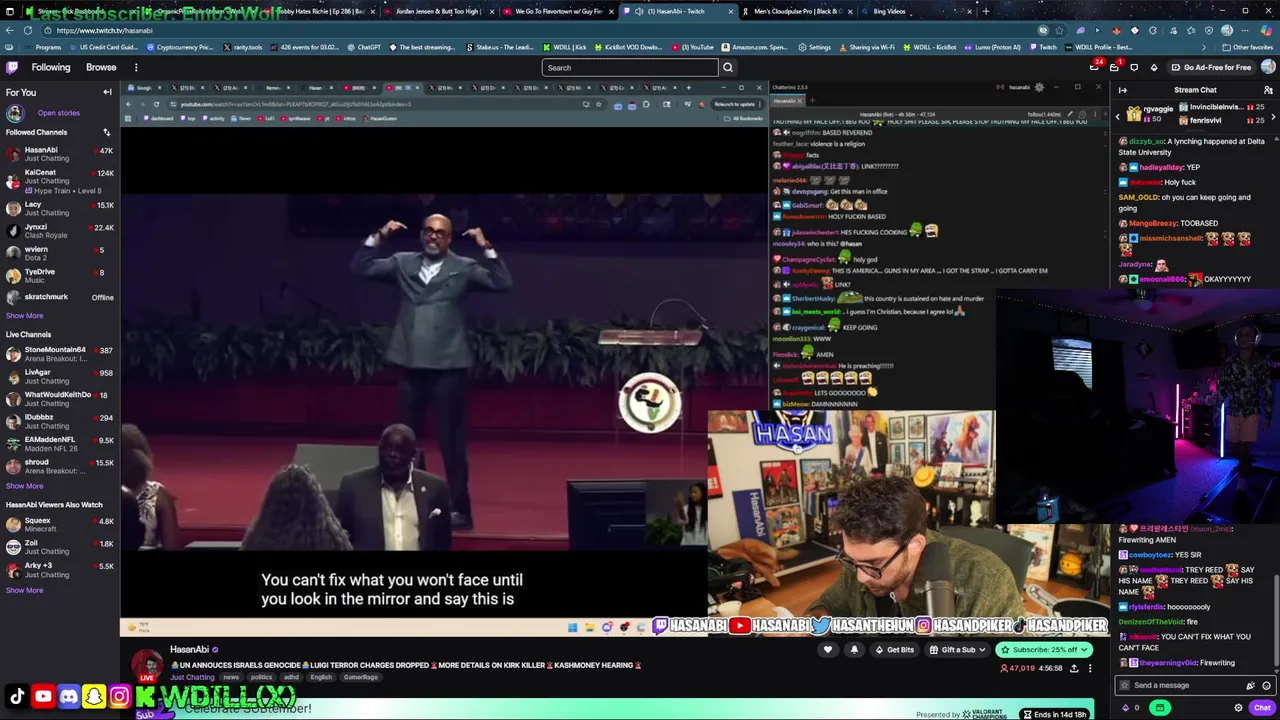Expand Show More under Live Channels

(24, 486)
